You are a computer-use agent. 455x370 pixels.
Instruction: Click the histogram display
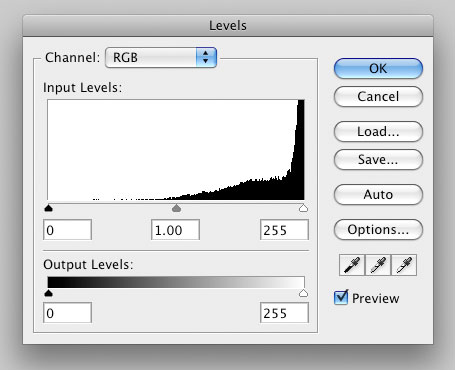[x=176, y=150]
